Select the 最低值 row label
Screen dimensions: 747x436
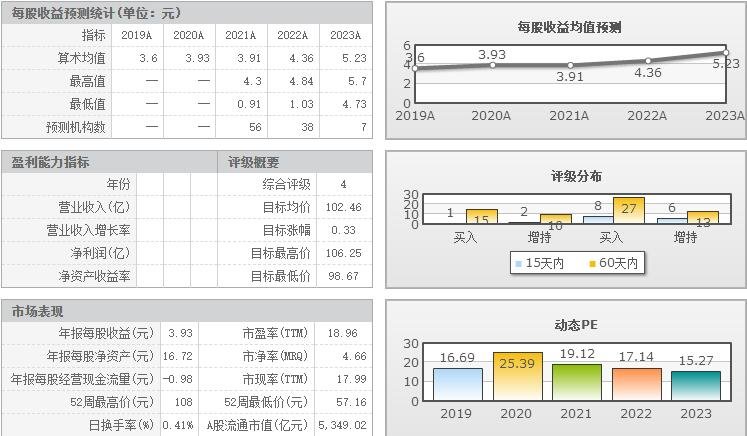coord(88,104)
